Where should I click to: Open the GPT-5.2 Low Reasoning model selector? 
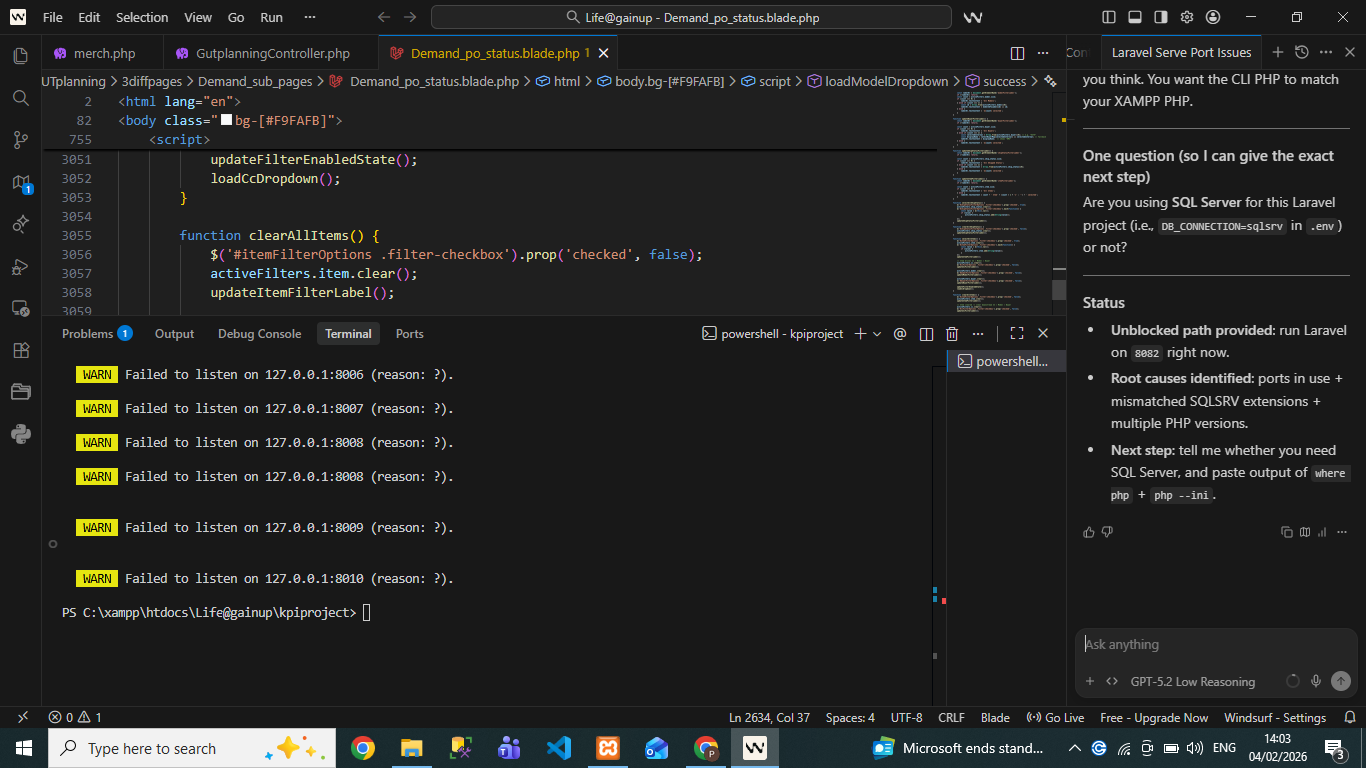coord(1192,682)
